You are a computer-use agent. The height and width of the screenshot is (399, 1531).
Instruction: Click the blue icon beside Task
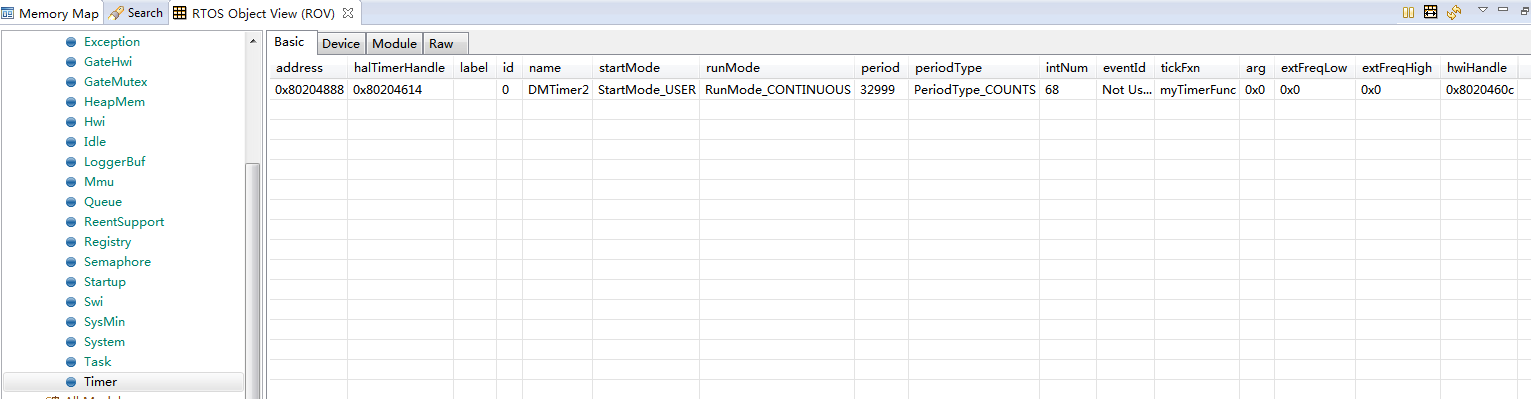(71, 362)
